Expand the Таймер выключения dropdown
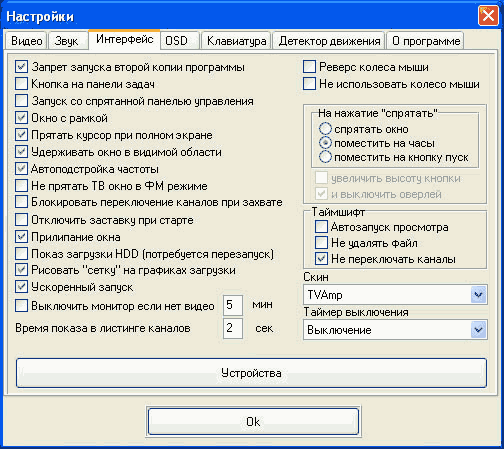 (x=395, y=330)
